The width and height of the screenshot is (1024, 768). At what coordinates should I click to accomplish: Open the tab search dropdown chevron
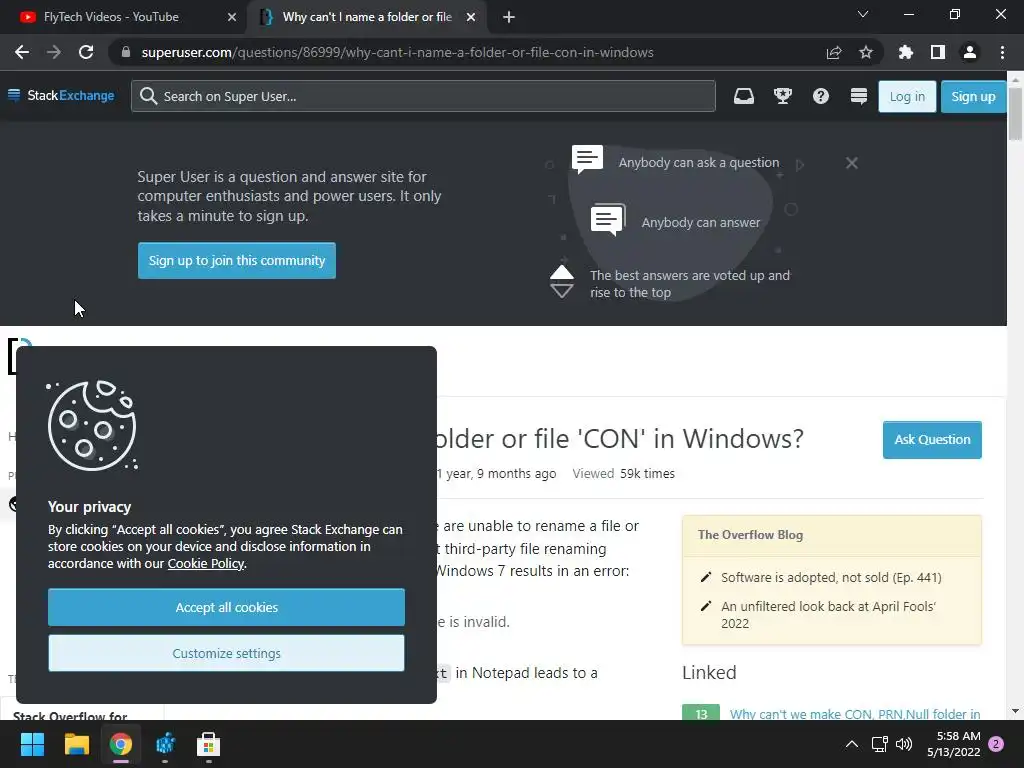pyautogui.click(x=863, y=14)
